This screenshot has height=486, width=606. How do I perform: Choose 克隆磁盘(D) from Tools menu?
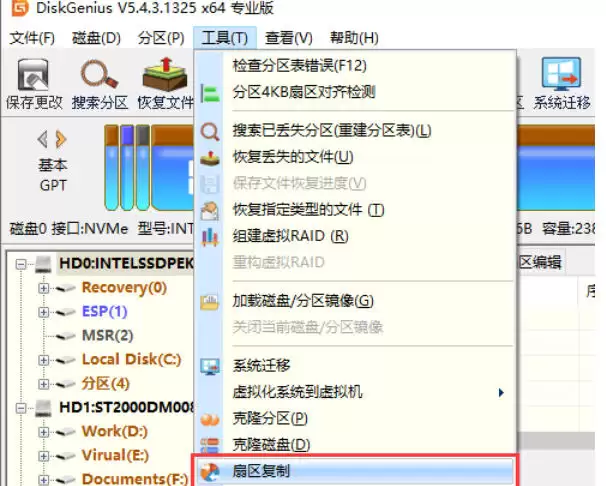pos(271,443)
